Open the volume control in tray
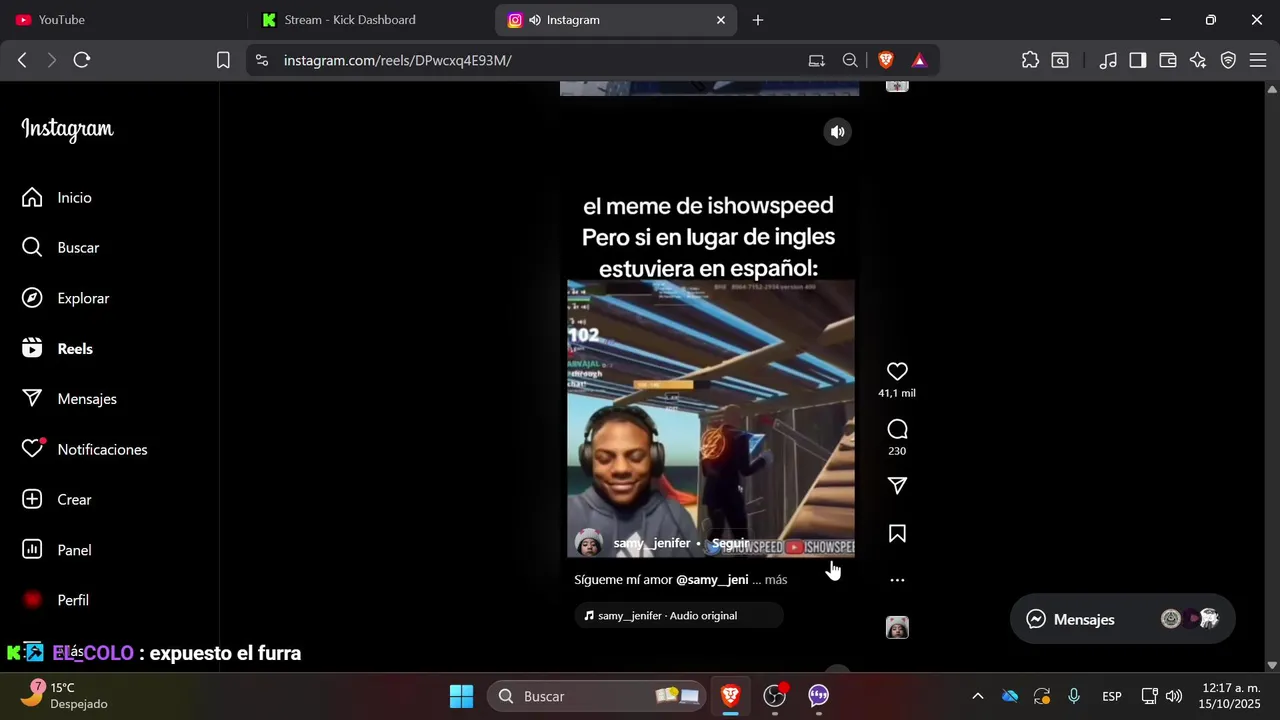1280x720 pixels. [1174, 696]
